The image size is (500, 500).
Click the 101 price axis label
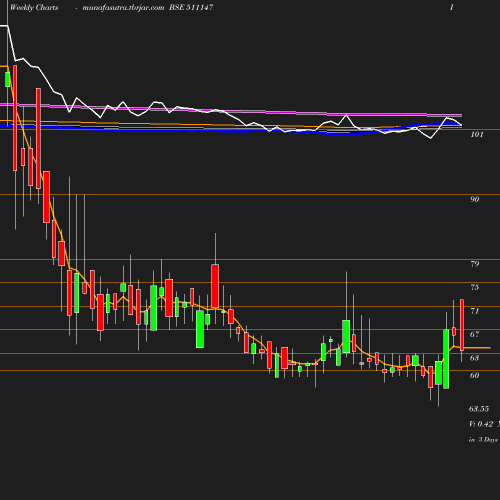point(477,134)
